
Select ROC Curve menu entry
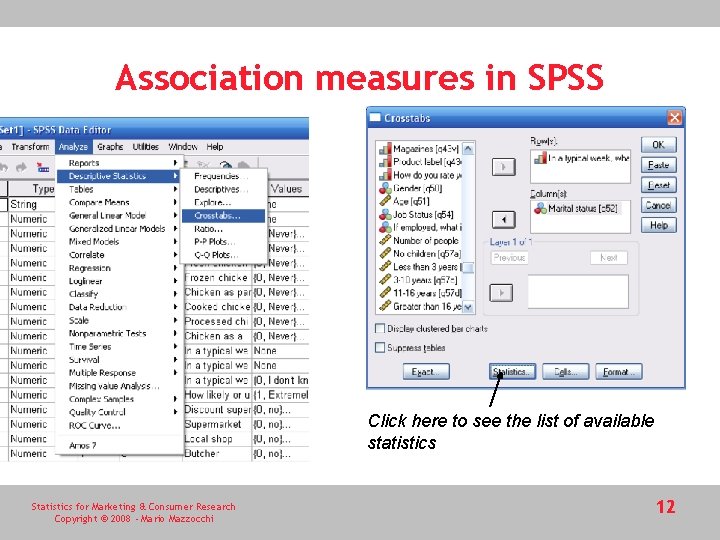click(119, 426)
